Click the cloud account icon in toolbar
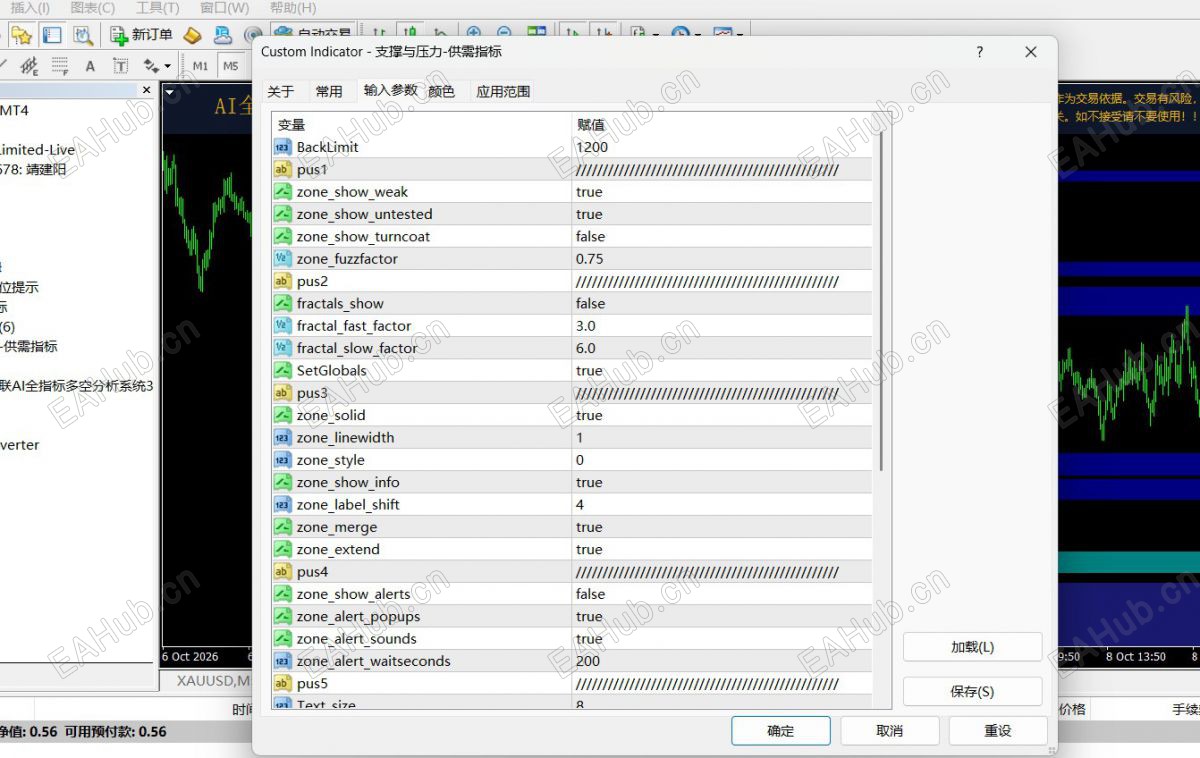The image size is (1200, 758). 223,35
